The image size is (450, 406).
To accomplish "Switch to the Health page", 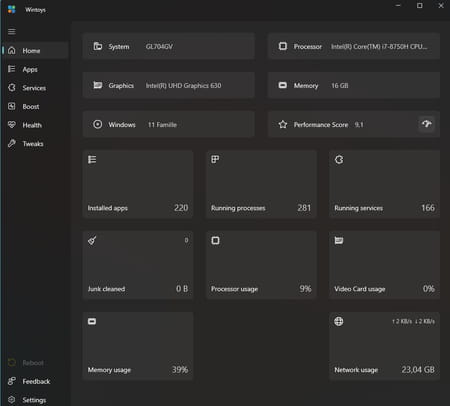I will tap(35, 125).
